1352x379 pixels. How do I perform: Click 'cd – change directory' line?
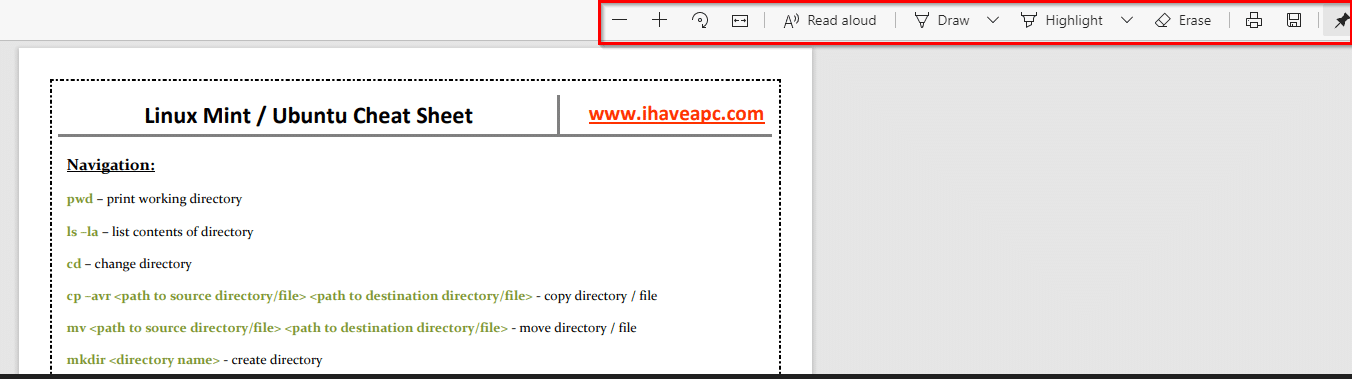coord(129,264)
